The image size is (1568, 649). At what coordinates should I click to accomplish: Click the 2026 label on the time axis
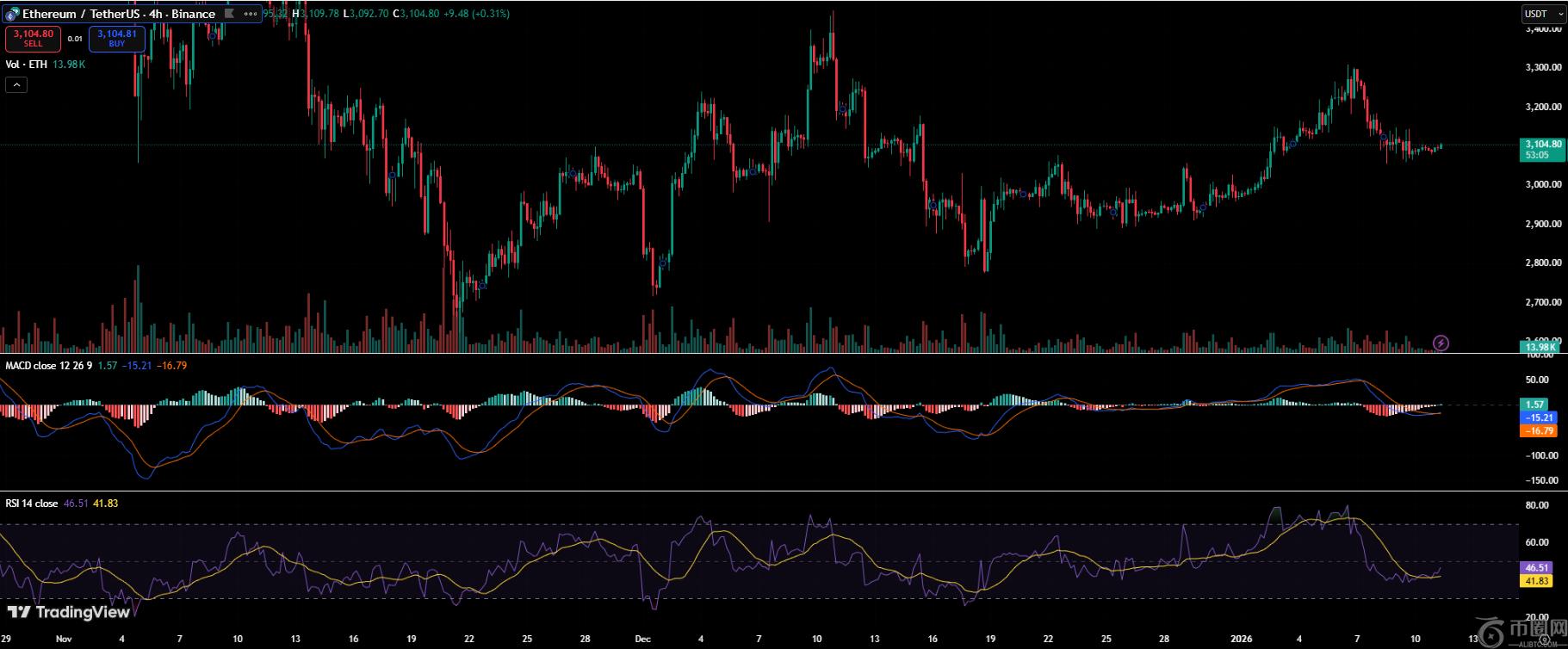pyautogui.click(x=1241, y=640)
